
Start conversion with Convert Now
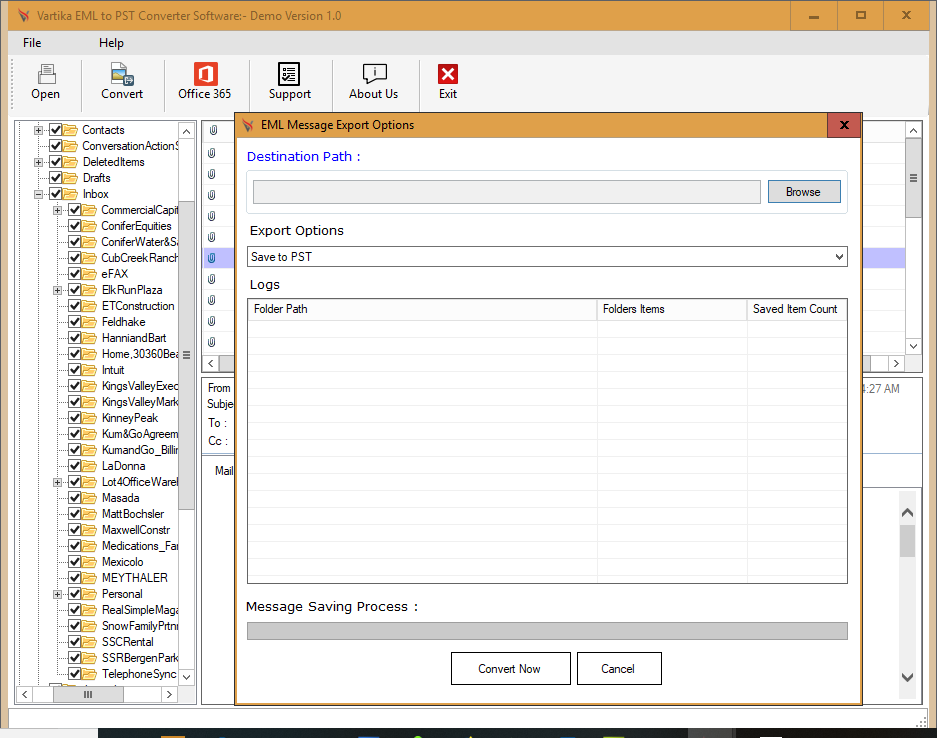[510, 669]
